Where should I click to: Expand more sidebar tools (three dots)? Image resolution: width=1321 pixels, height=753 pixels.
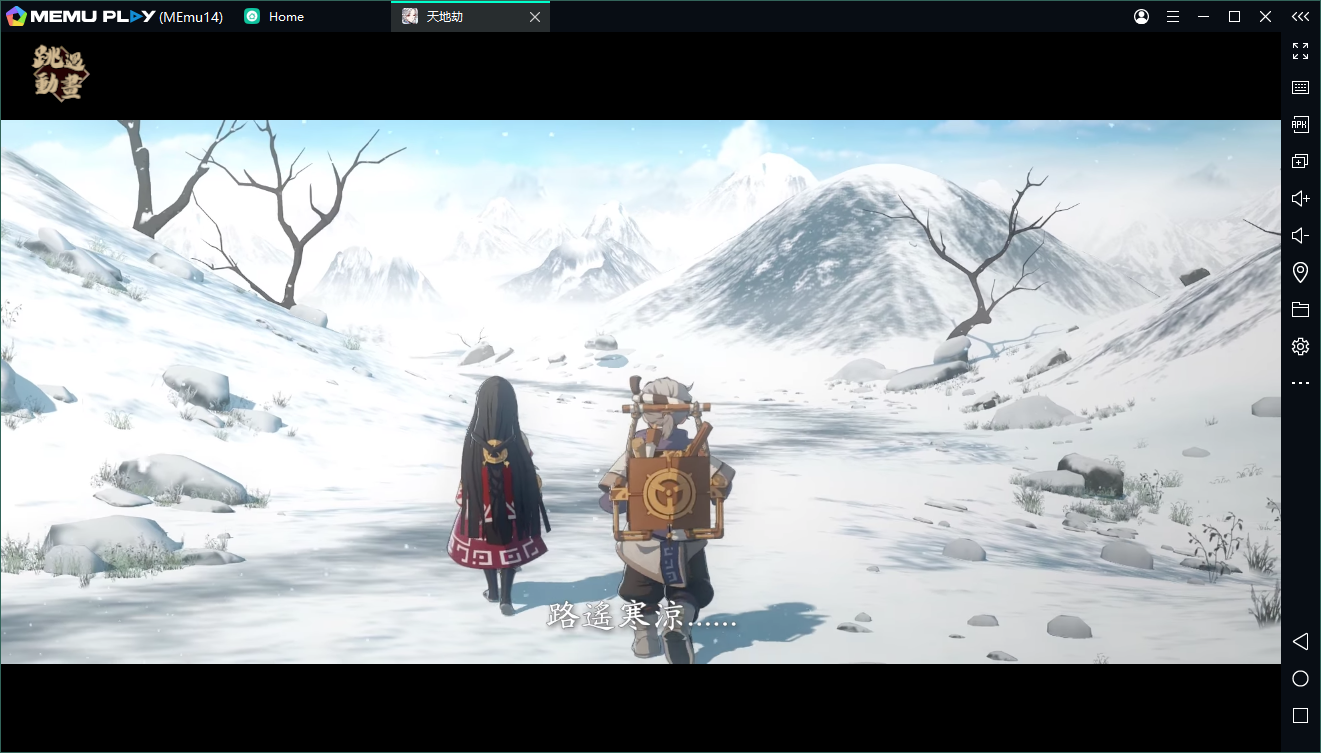coord(1300,383)
